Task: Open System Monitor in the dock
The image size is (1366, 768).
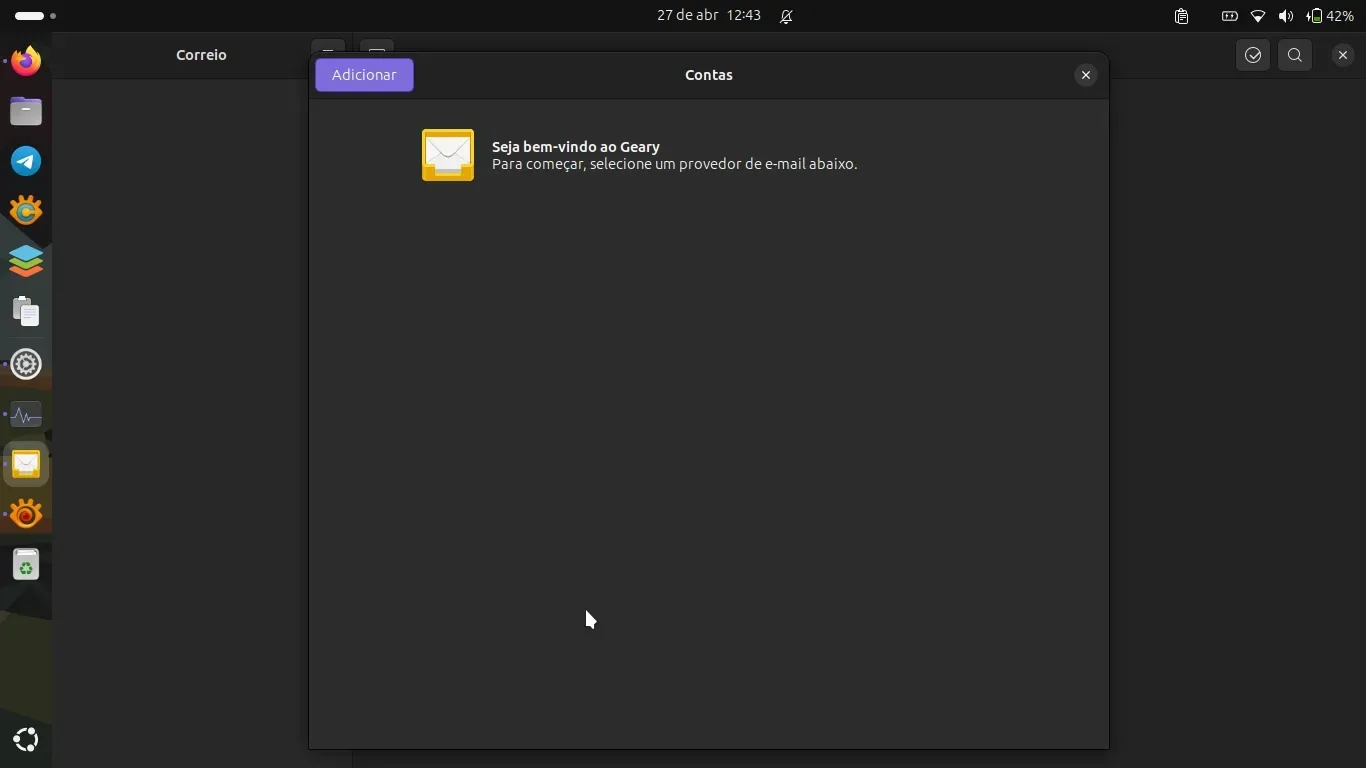Action: point(26,414)
